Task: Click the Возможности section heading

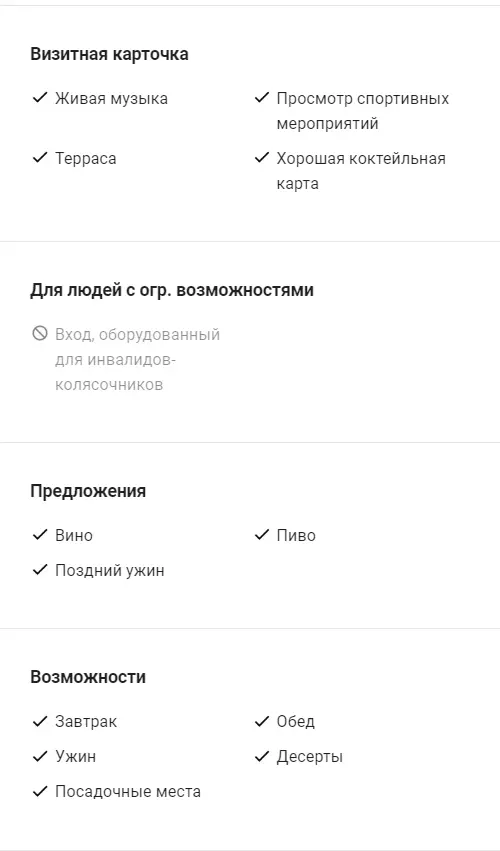Action: pos(88,677)
